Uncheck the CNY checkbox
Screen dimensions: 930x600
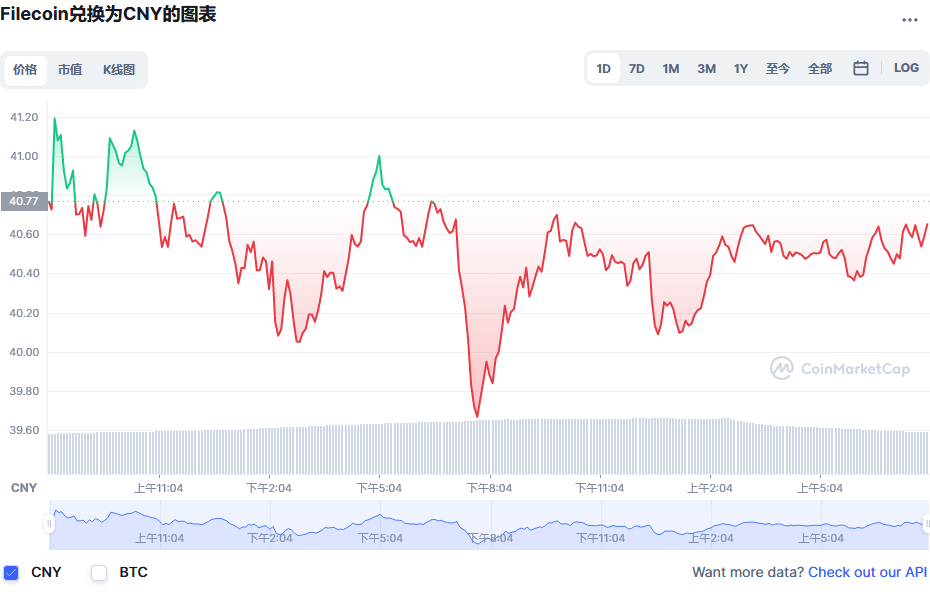tap(11, 573)
